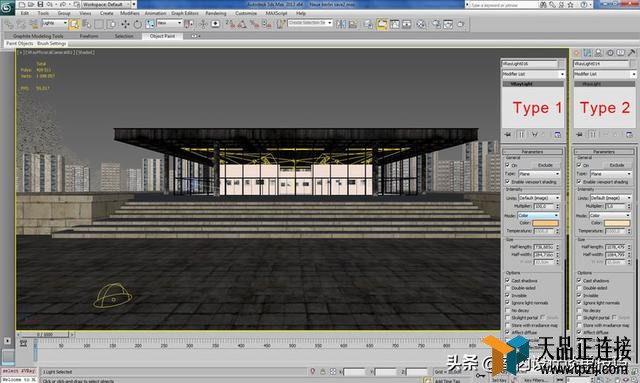
Task: Click the Open File icon in title bar
Action: [31, 4]
